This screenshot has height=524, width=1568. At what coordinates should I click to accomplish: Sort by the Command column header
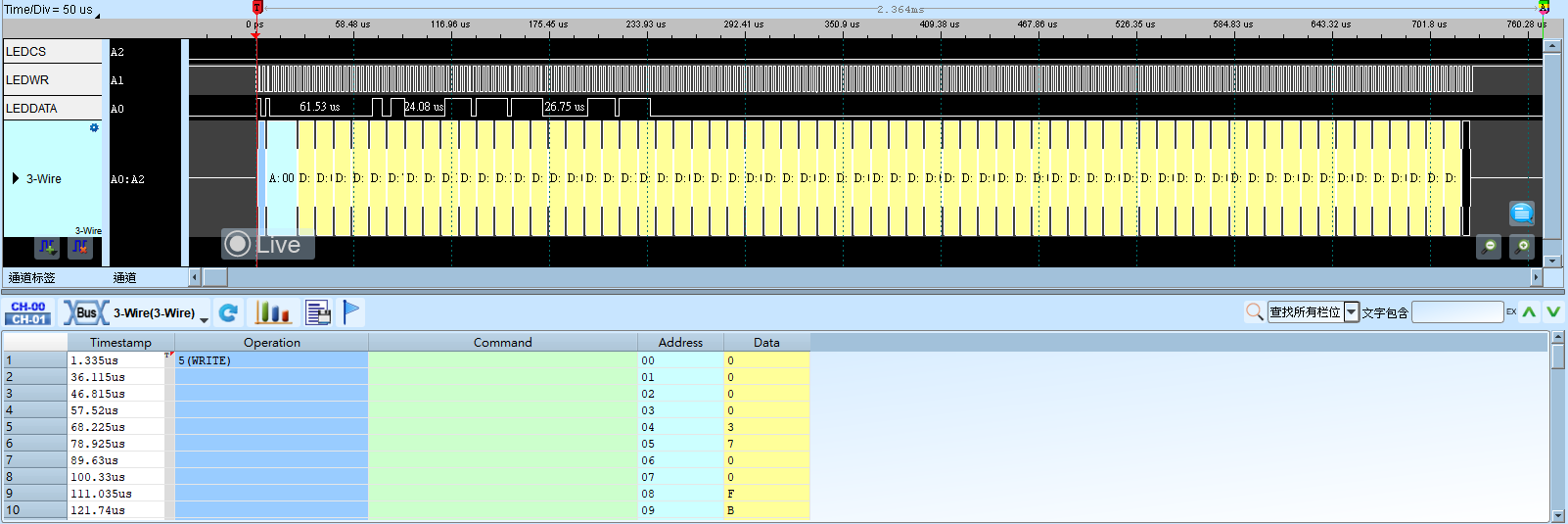(503, 342)
